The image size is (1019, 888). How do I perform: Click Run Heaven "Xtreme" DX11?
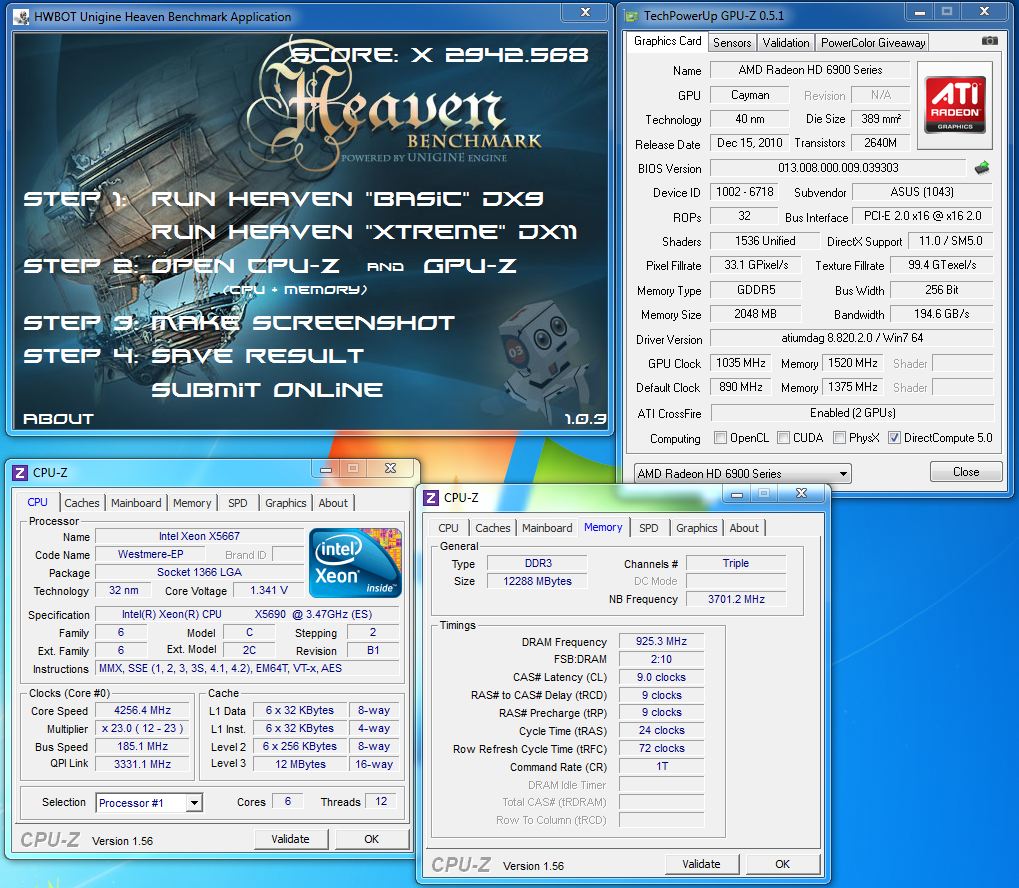364,232
